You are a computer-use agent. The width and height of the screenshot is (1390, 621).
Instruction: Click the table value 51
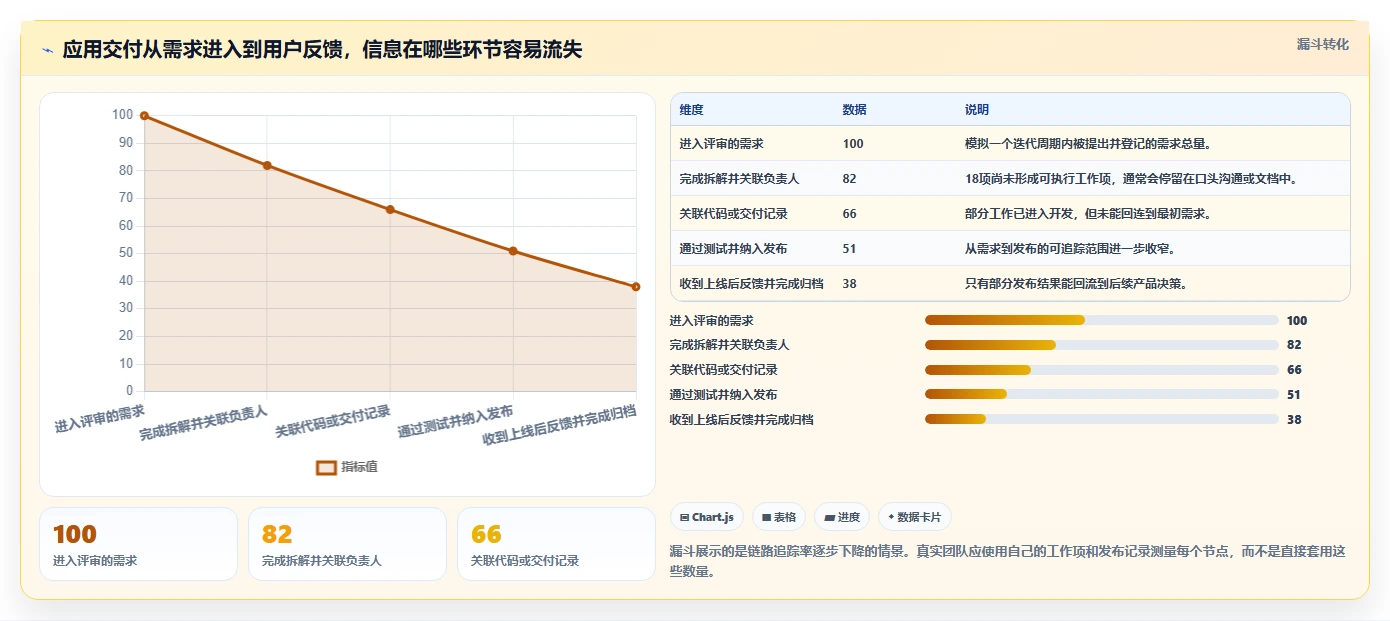pos(849,249)
